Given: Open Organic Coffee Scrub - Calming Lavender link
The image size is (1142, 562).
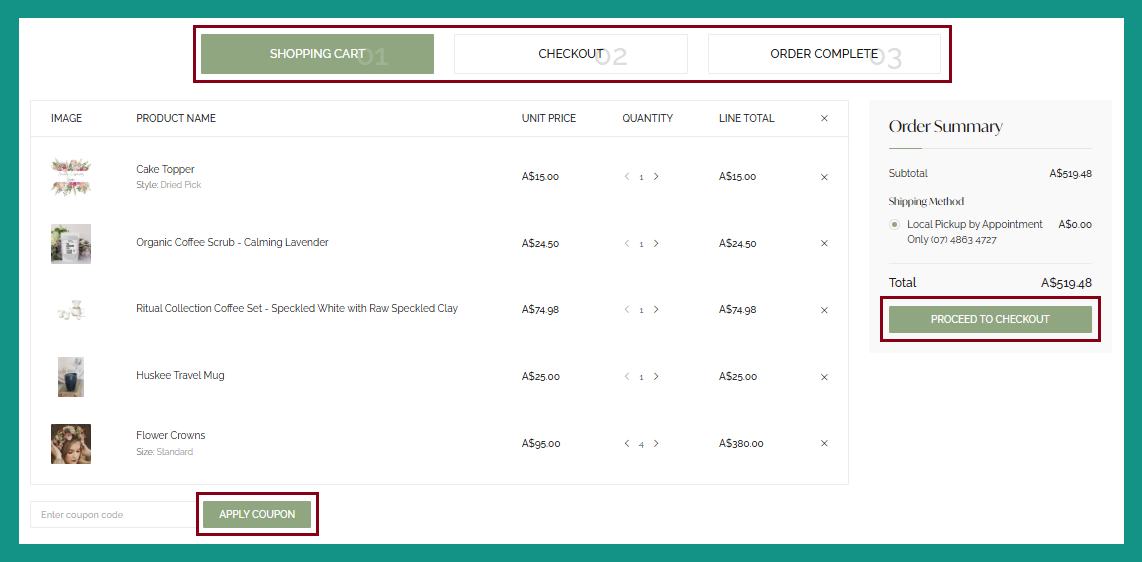Looking at the screenshot, I should pos(232,242).
